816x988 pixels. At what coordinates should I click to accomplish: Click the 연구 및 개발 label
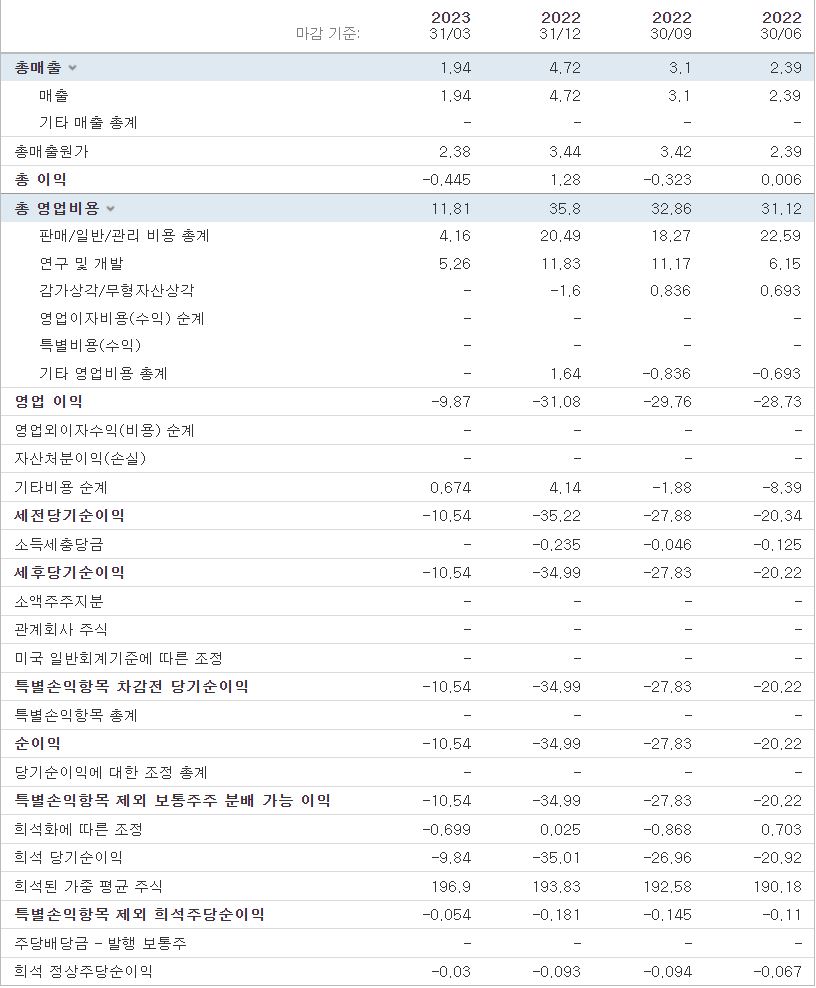[x=81, y=263]
